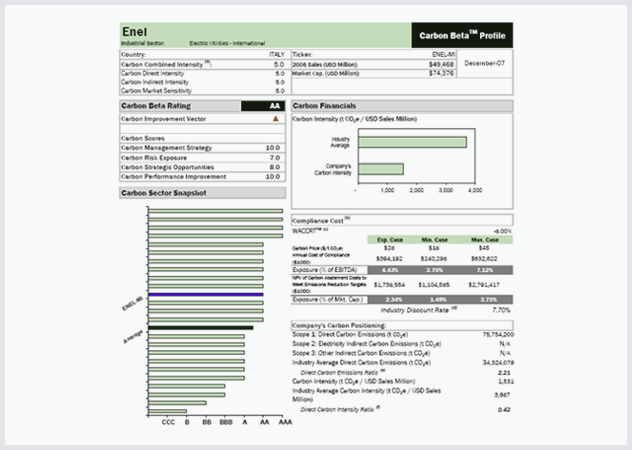Click the Industry Average intensity bar
Viewport: 632px width, 450px height.
click(x=412, y=142)
